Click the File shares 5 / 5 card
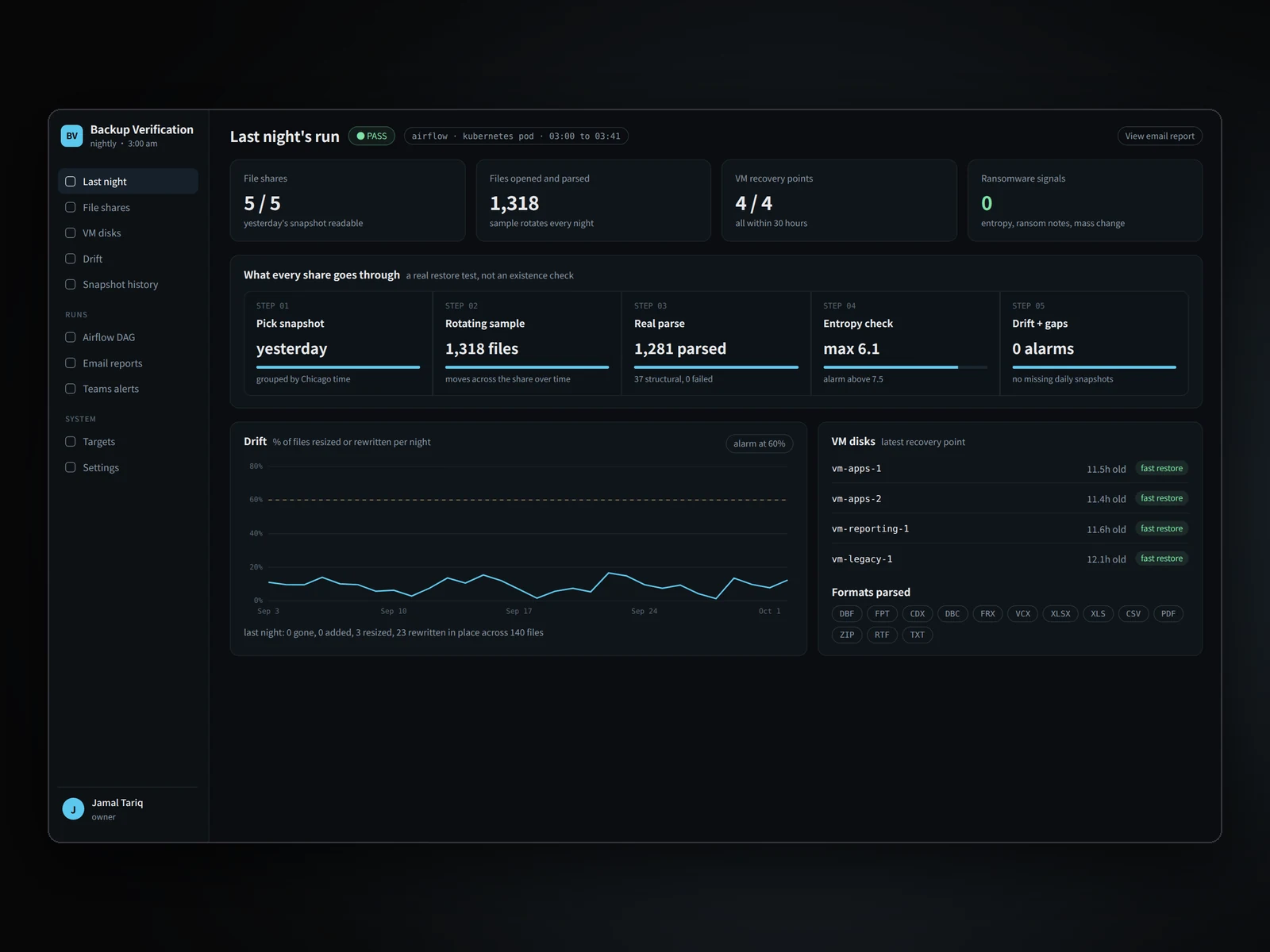 click(x=348, y=201)
